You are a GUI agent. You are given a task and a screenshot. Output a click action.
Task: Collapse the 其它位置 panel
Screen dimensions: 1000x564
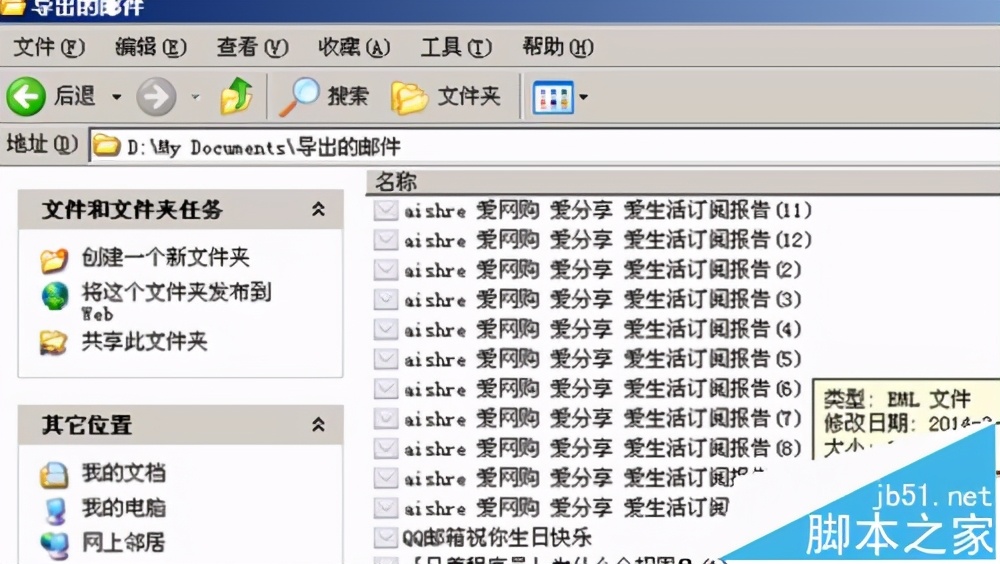pos(318,424)
